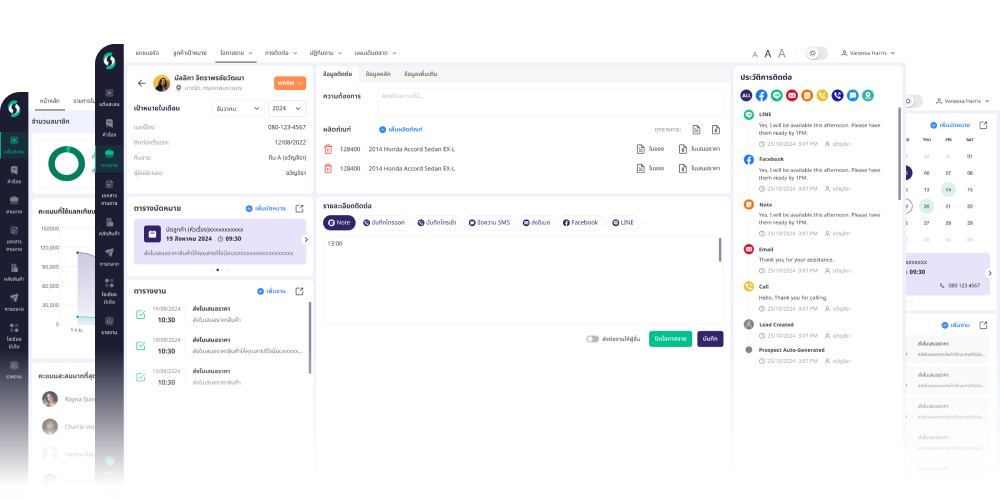Switch to the Facebook contact detail tab
The image size is (1000, 500).
point(580,222)
